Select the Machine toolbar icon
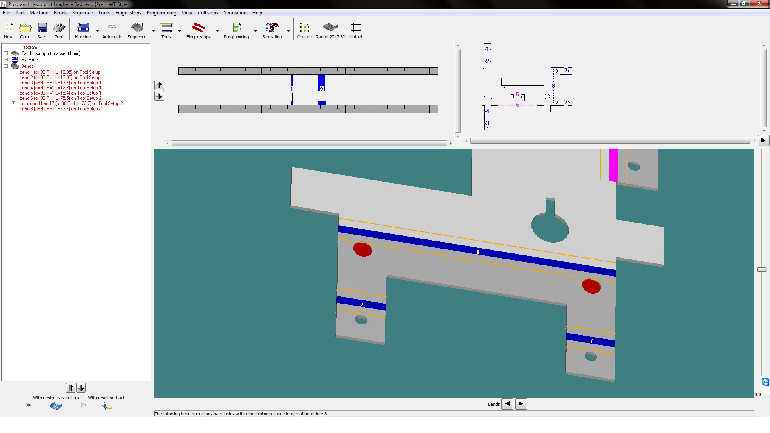The height and width of the screenshot is (433, 770). [83, 27]
